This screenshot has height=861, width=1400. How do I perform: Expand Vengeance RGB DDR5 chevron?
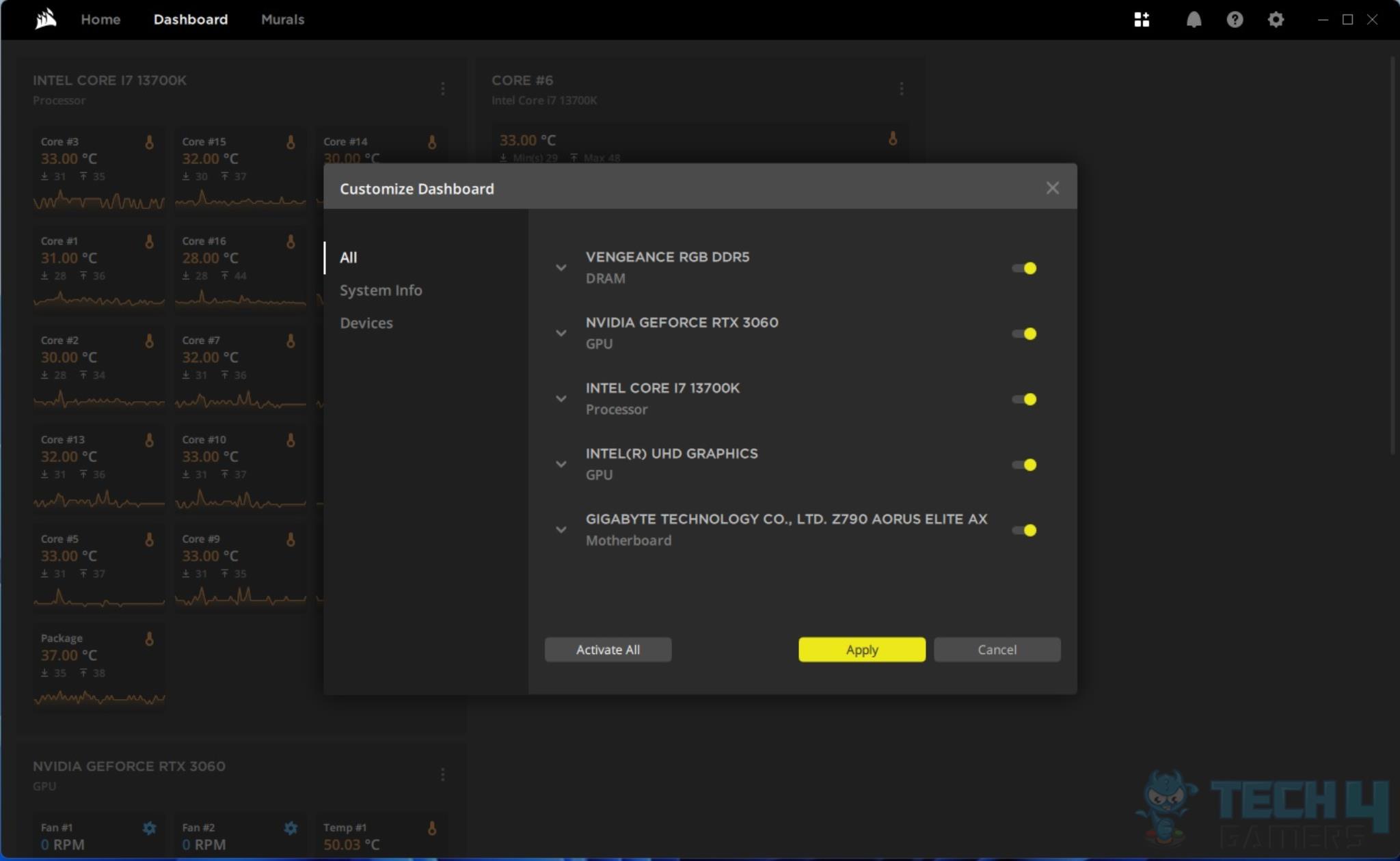point(561,268)
